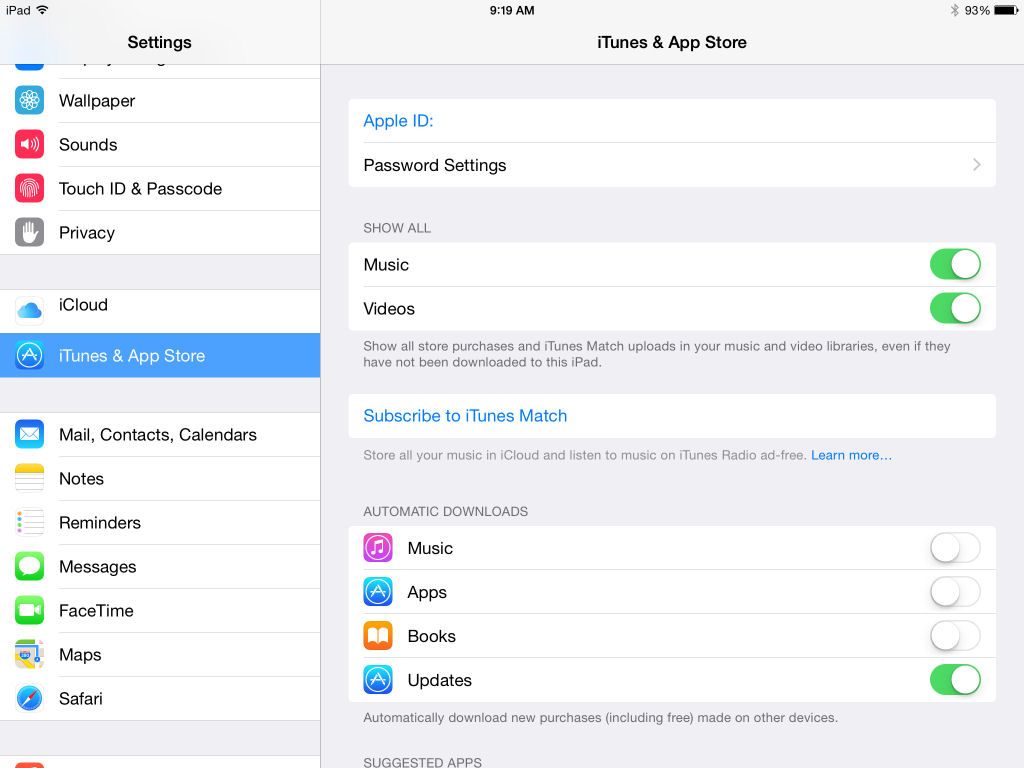Tap the Password Settings label
Image resolution: width=1024 pixels, height=768 pixels.
tap(435, 165)
